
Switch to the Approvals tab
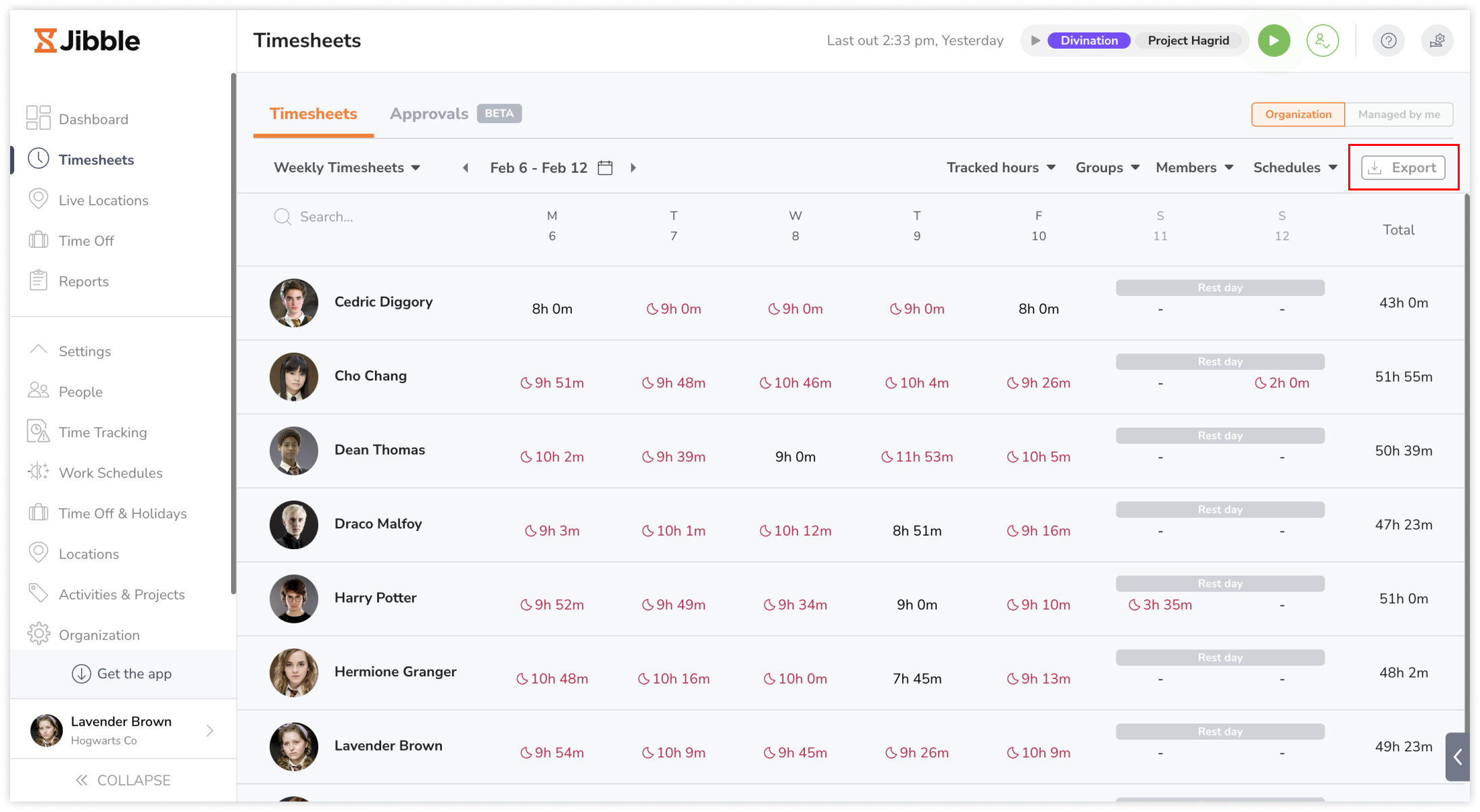428,113
